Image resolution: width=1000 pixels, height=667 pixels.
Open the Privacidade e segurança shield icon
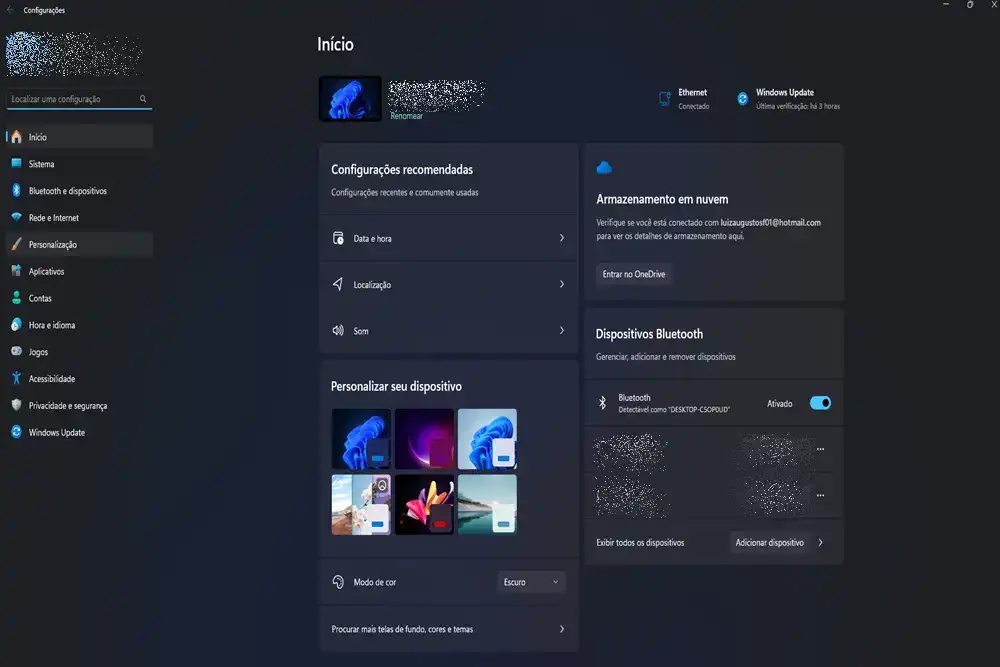click(16, 406)
